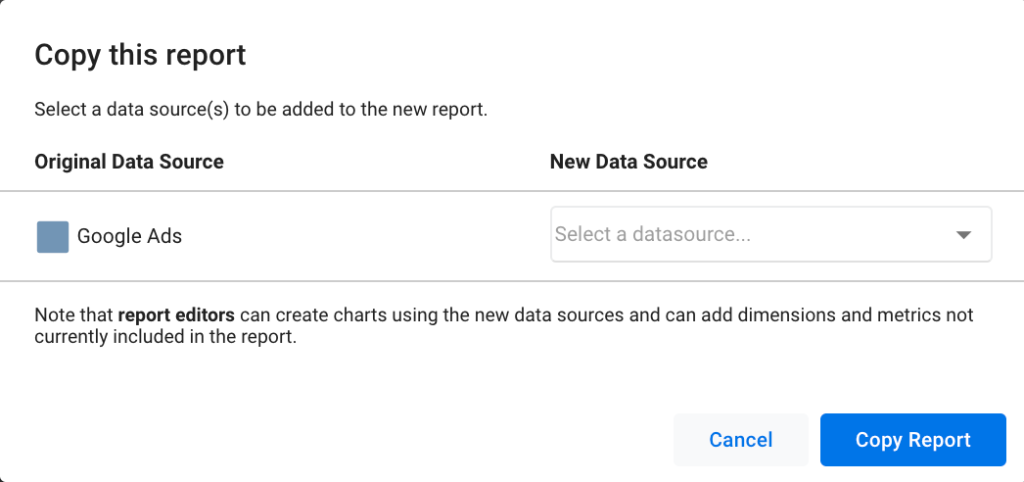Image resolution: width=1024 pixels, height=482 pixels.
Task: Click the Copy this report dialog title
Action: [140, 56]
